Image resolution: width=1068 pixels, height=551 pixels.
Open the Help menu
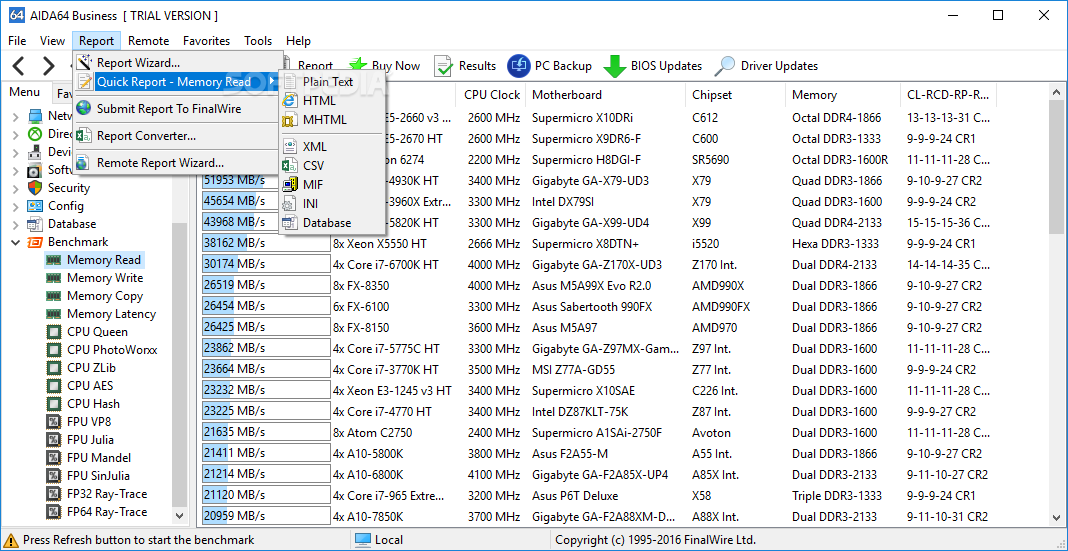pos(298,41)
